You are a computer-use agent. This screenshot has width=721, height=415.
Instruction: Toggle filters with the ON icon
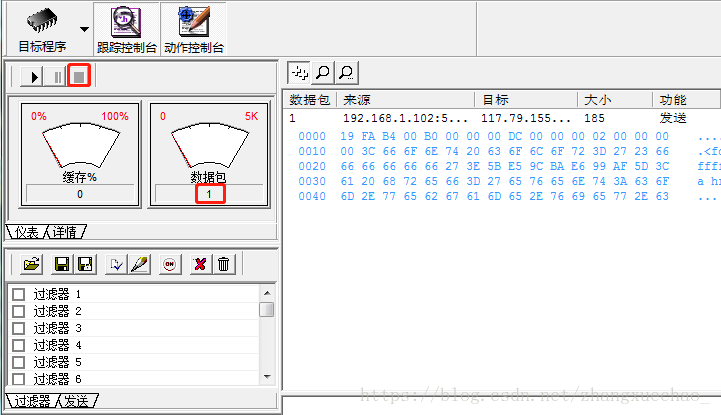(x=170, y=264)
